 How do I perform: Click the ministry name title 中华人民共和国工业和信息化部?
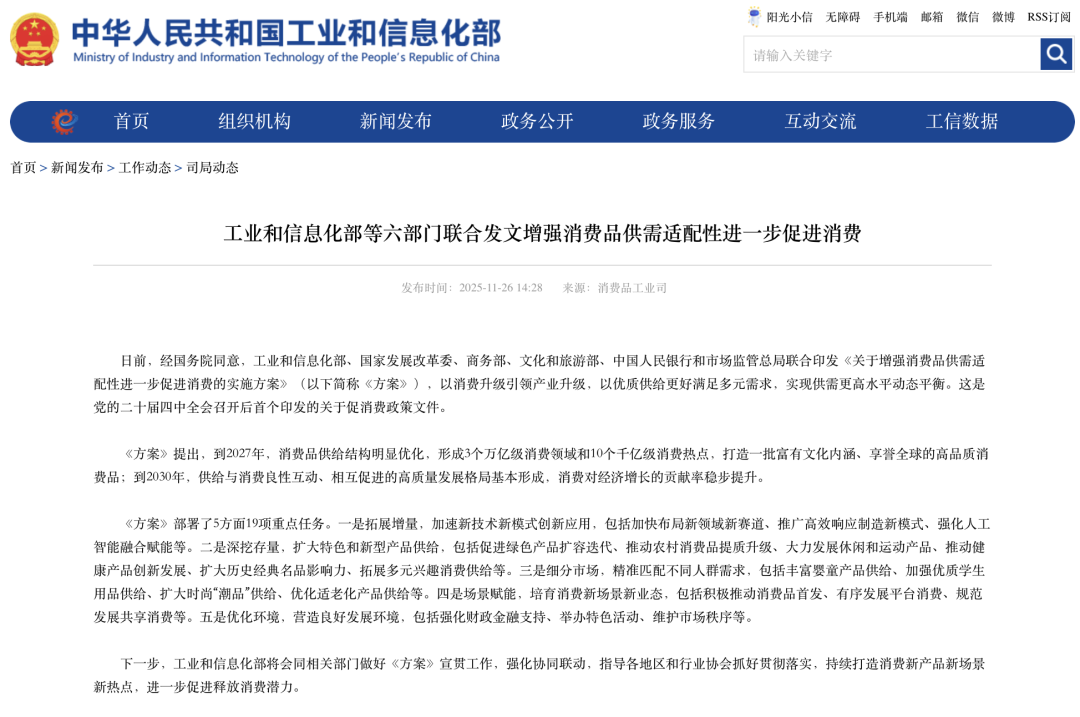pos(286,32)
